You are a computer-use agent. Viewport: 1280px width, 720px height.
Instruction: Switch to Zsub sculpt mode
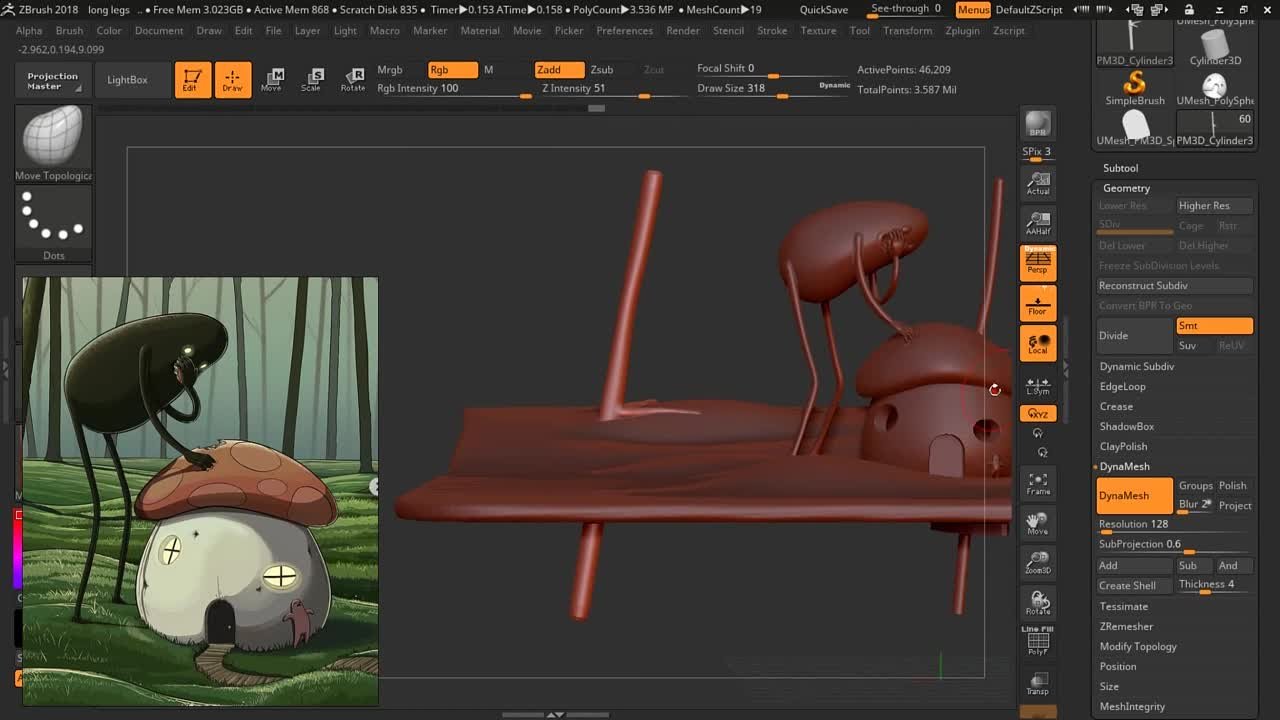point(602,70)
